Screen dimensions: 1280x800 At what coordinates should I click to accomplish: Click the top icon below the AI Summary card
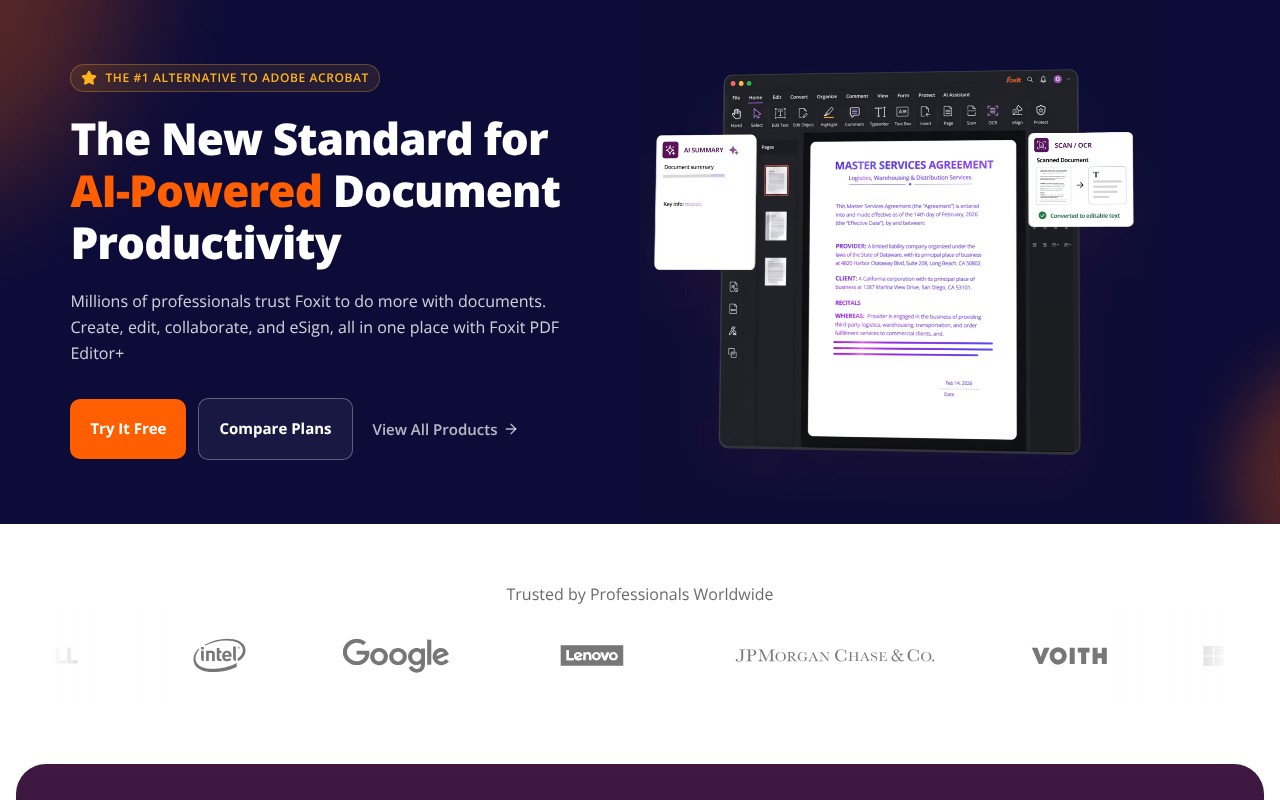[x=733, y=287]
